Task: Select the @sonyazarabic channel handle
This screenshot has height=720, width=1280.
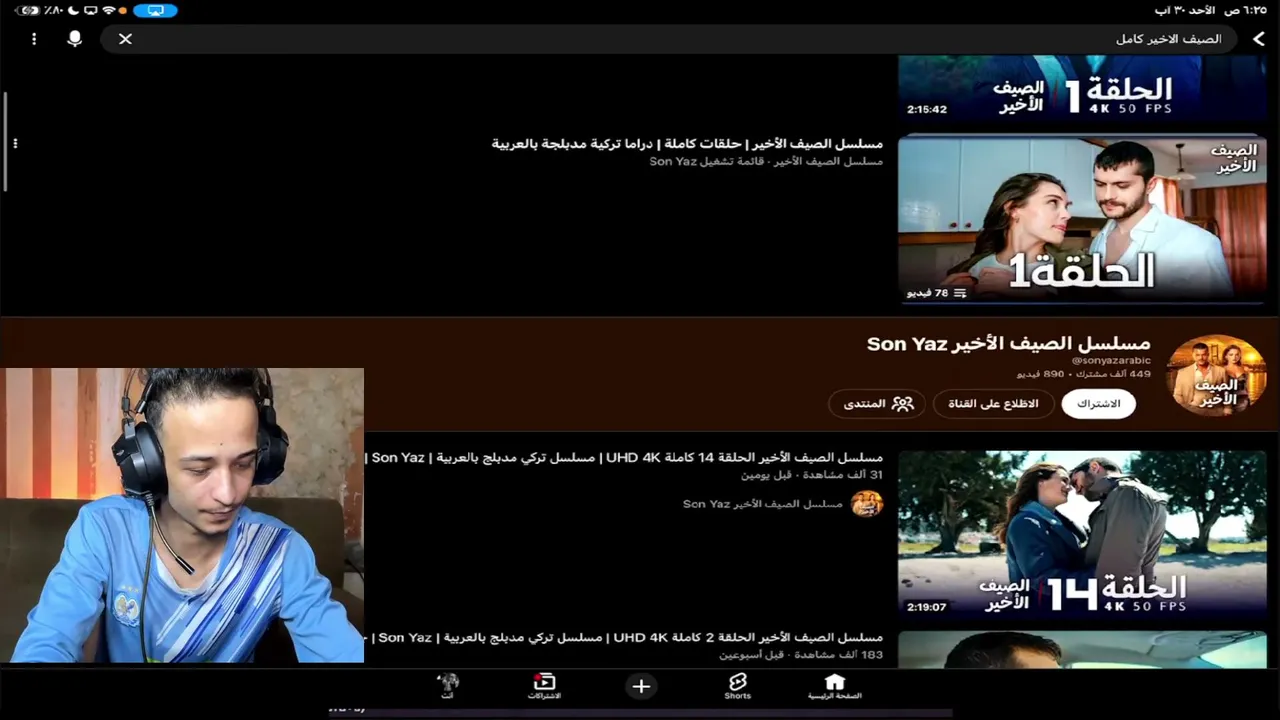Action: point(1111,360)
